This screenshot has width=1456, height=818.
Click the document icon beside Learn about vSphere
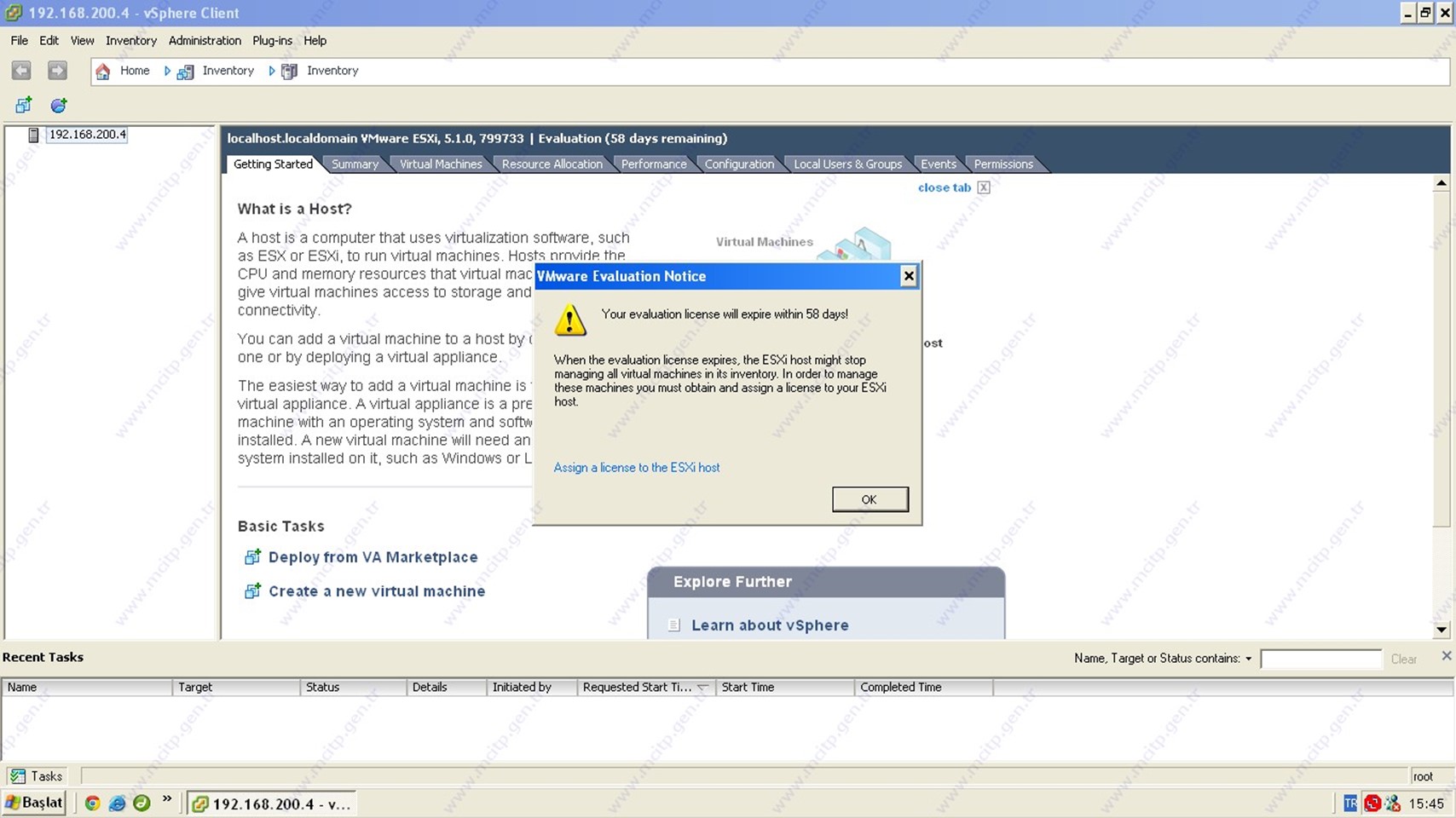click(x=673, y=625)
